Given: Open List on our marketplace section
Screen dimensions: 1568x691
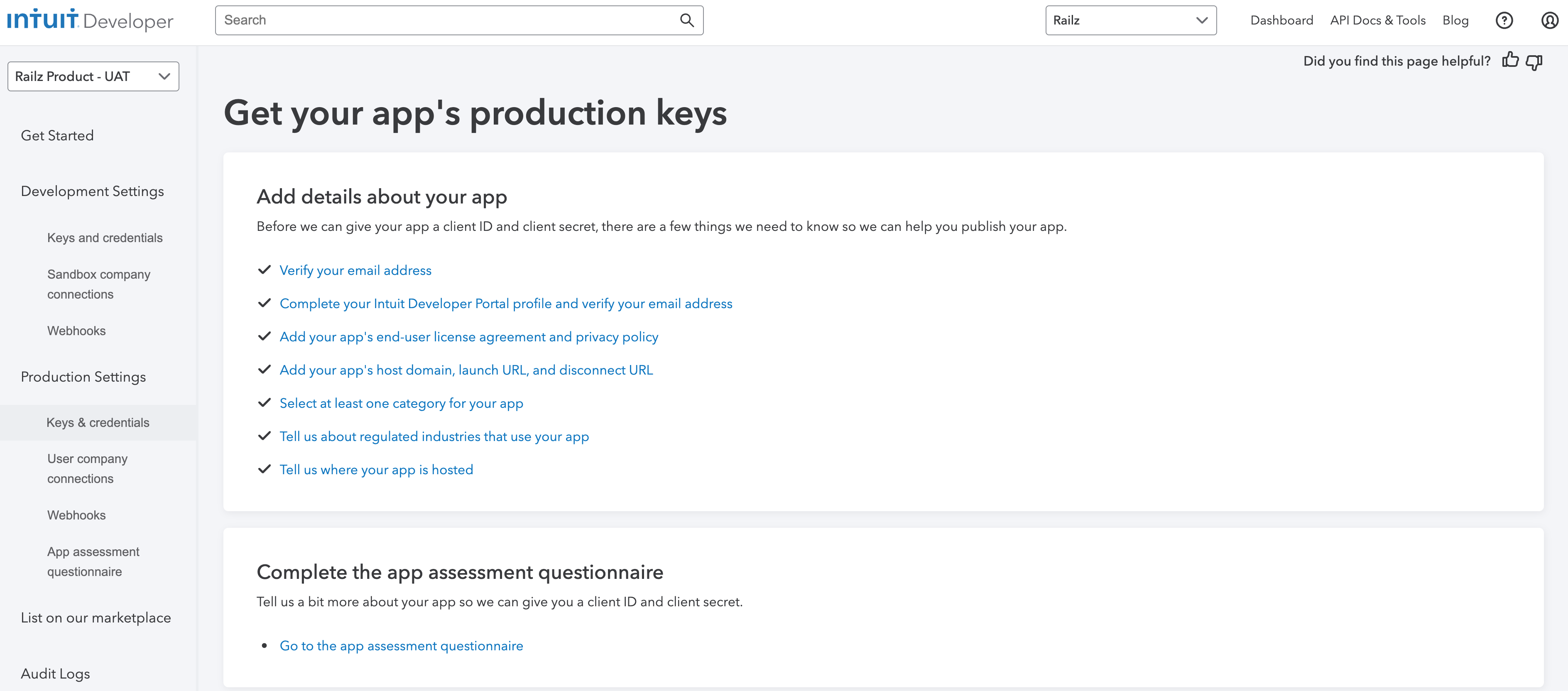Looking at the screenshot, I should coord(96,618).
